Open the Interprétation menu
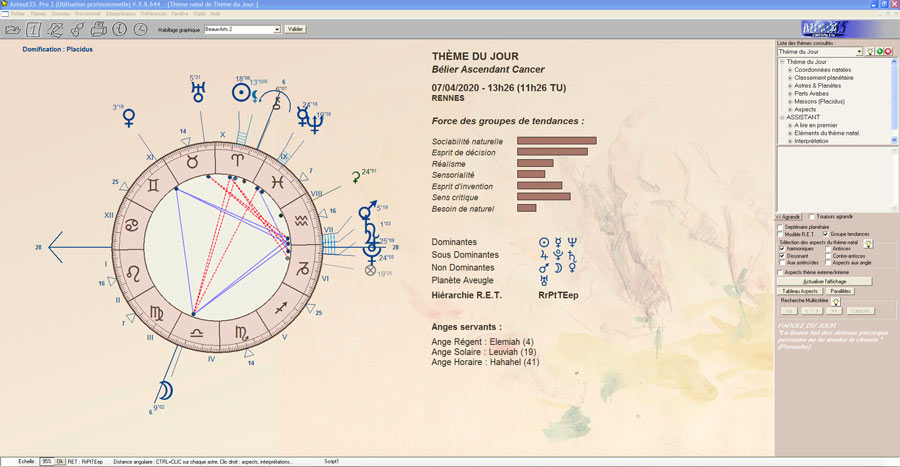 [x=120, y=14]
